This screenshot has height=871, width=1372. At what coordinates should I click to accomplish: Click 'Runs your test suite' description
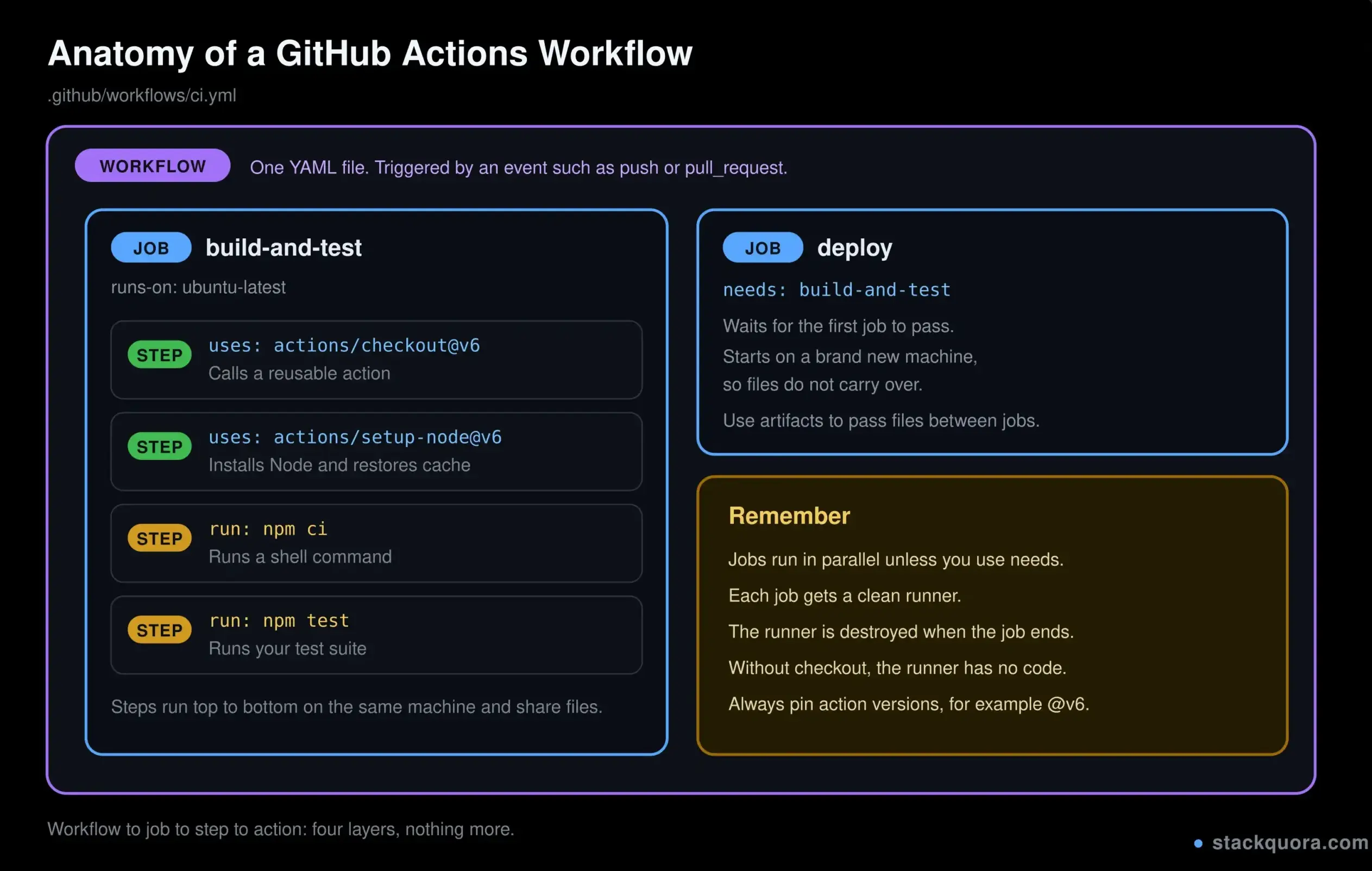287,648
